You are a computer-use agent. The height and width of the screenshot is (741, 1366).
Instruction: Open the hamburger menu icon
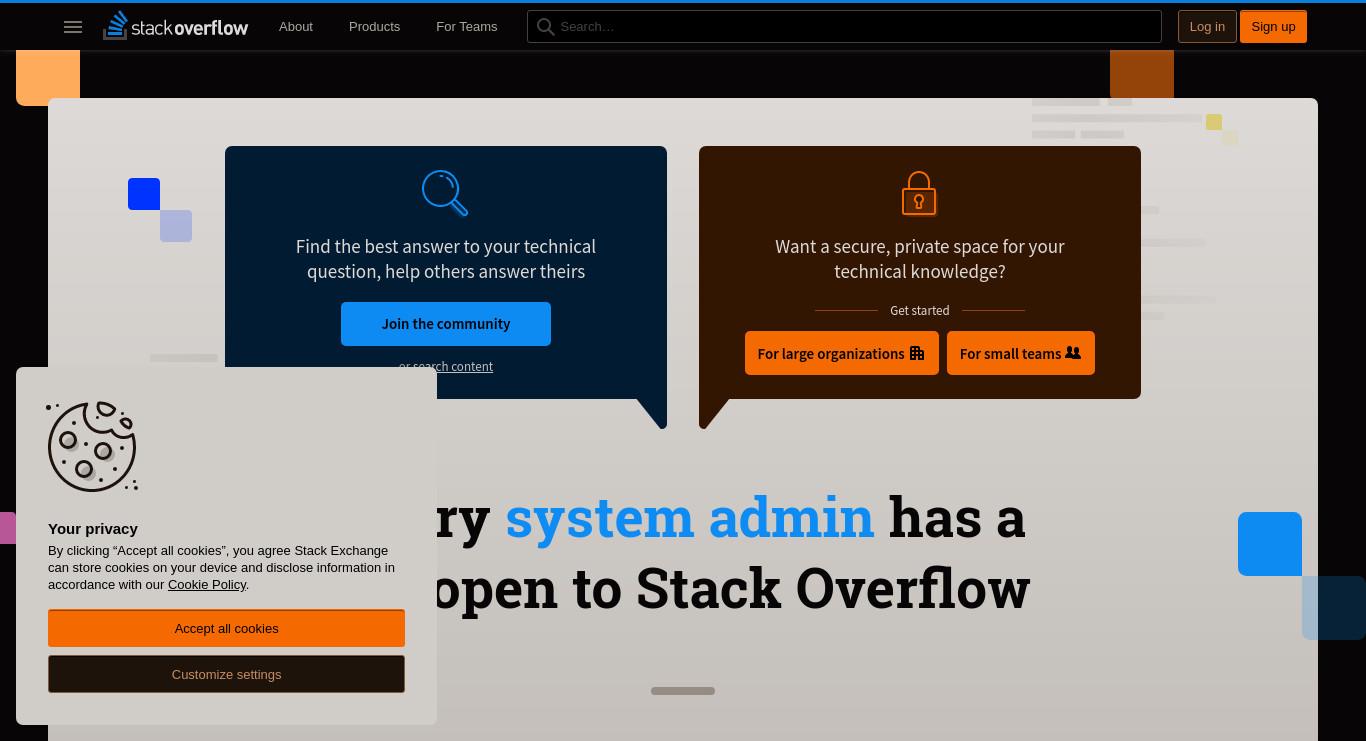pos(73,27)
